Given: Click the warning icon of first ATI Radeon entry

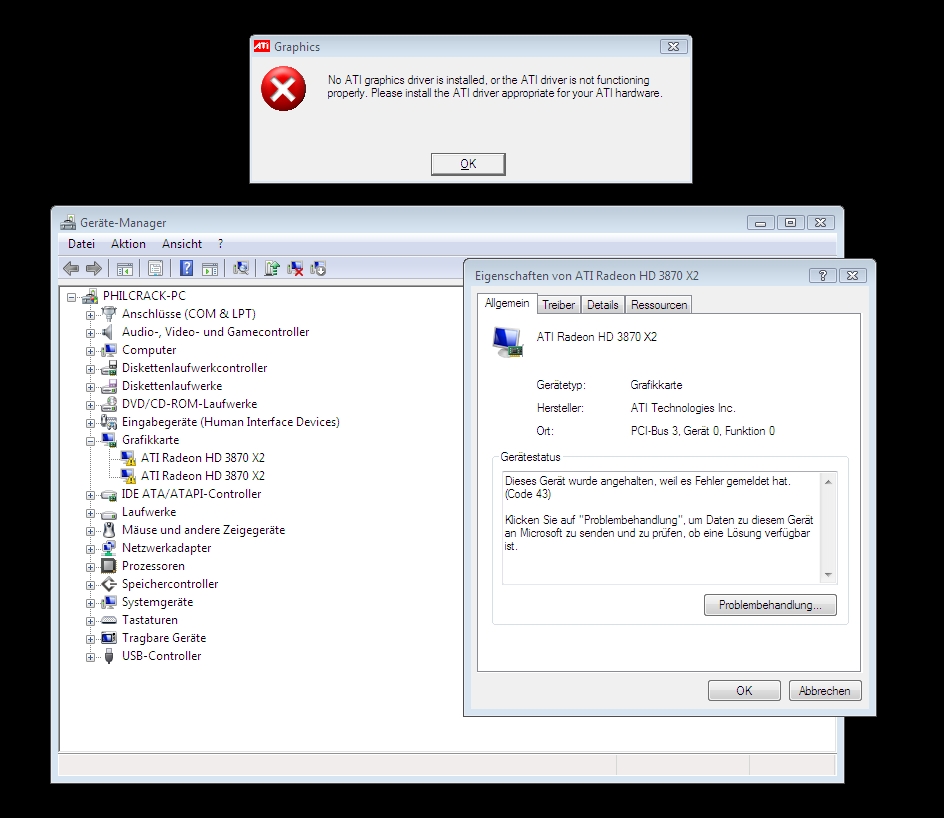Looking at the screenshot, I should (128, 459).
